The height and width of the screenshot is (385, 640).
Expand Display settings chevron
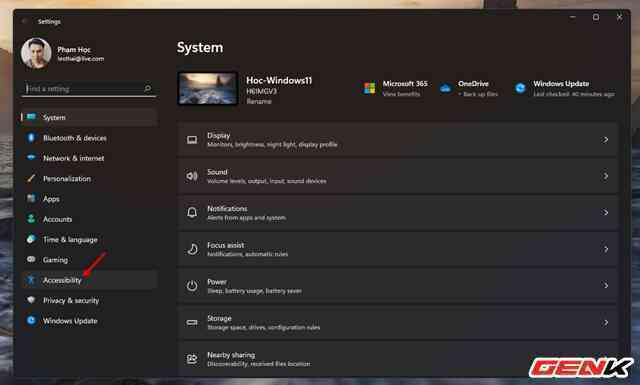coord(605,140)
